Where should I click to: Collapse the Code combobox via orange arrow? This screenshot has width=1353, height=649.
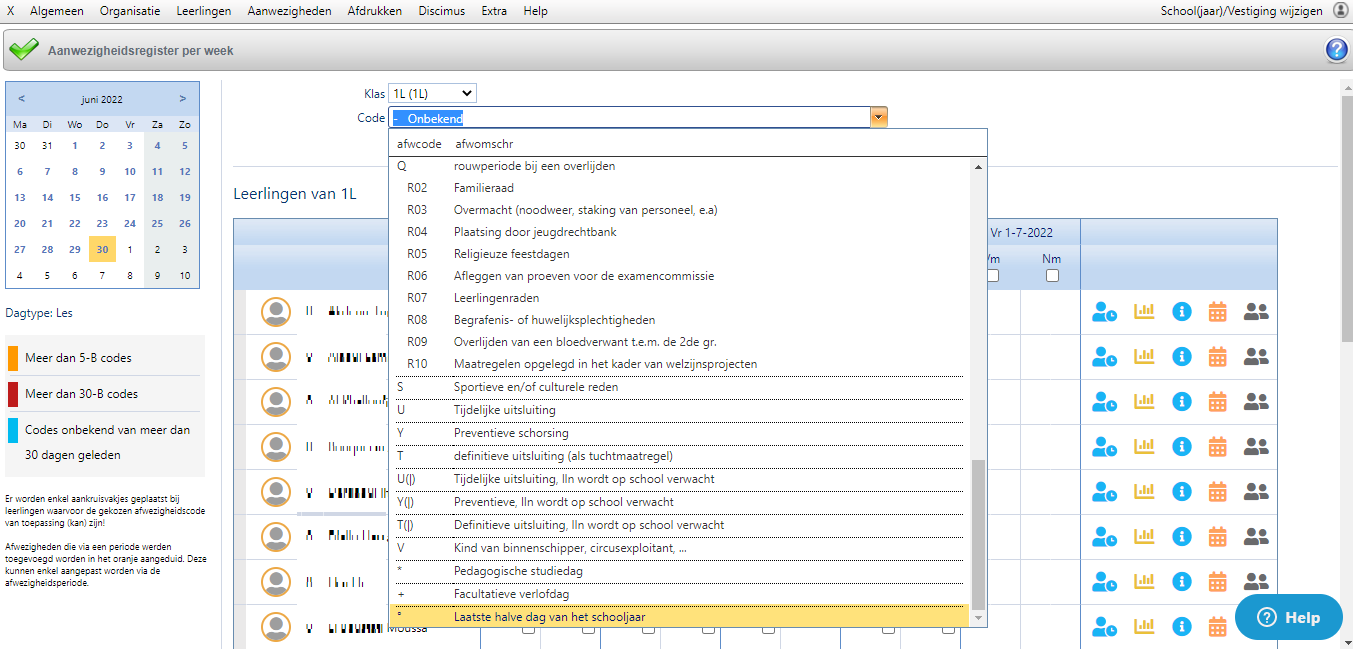878,118
